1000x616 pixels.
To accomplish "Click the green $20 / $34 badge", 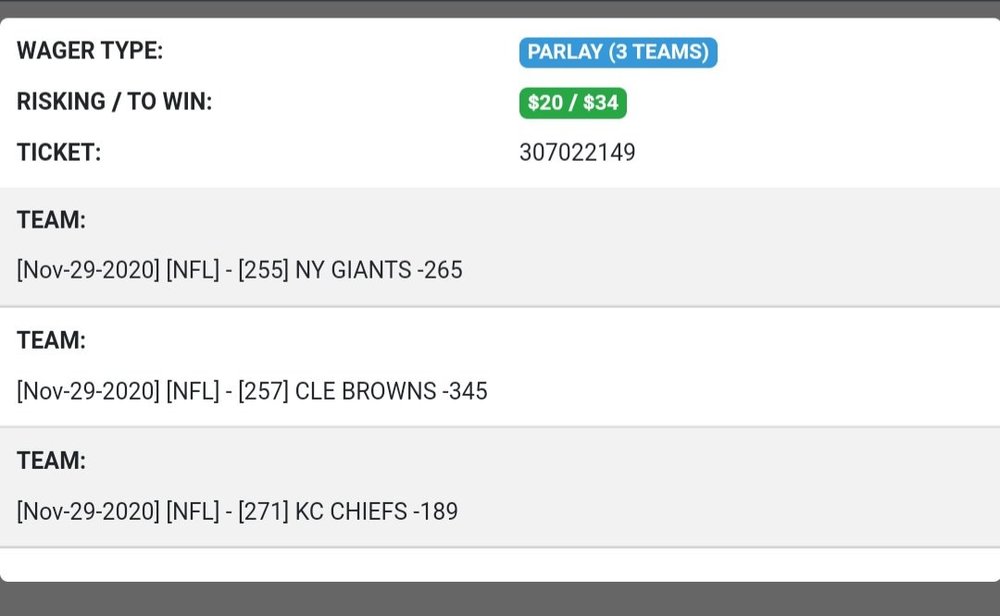I will click(x=573, y=103).
